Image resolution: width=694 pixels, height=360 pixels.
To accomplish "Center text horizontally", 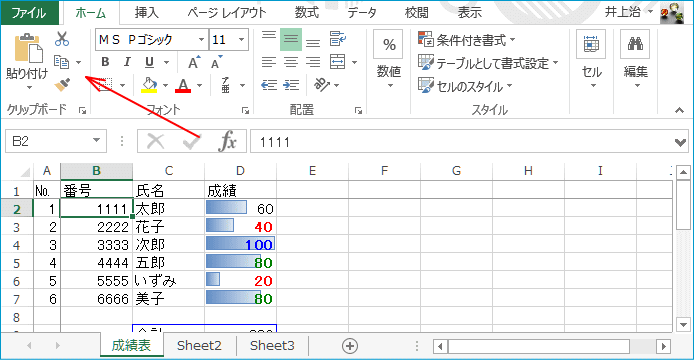I will click(291, 62).
